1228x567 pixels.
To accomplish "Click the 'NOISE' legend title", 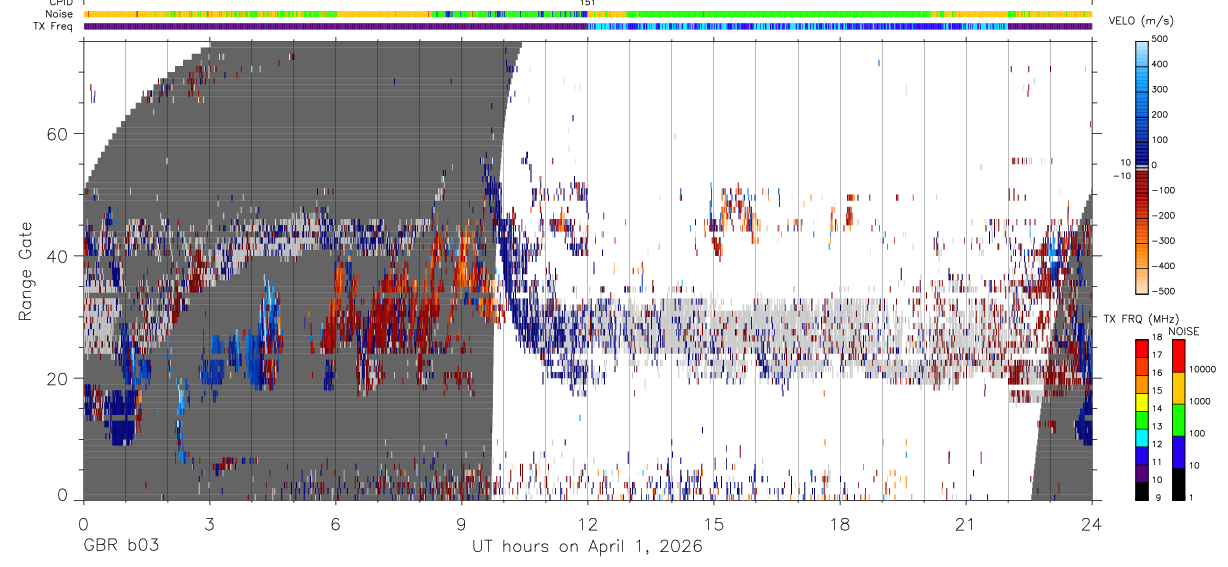I will [x=1185, y=331].
